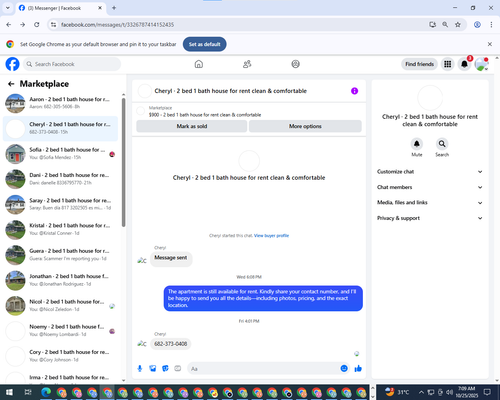Open Chrome profile icon
This screenshot has width=500, height=400.
click(477, 25)
